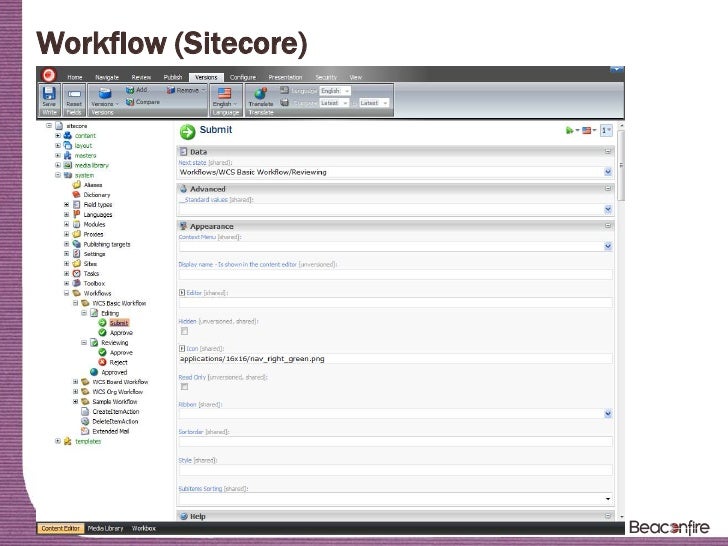Click the DeleteItemAction icon in tree

(85, 421)
